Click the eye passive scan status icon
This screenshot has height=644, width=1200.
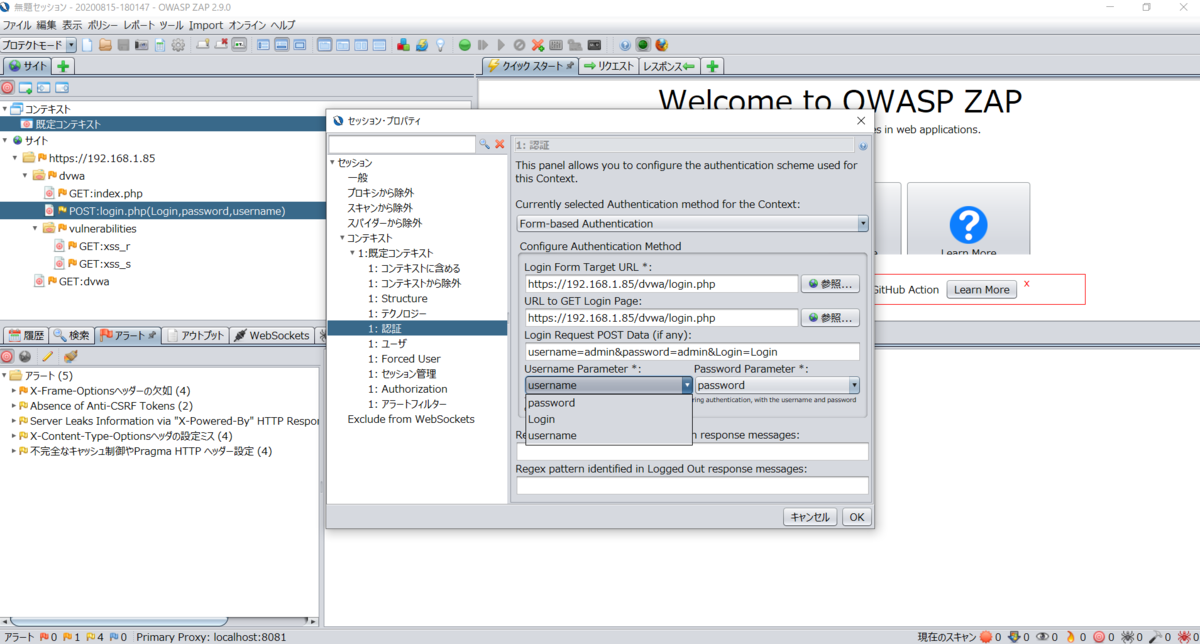(1042, 636)
